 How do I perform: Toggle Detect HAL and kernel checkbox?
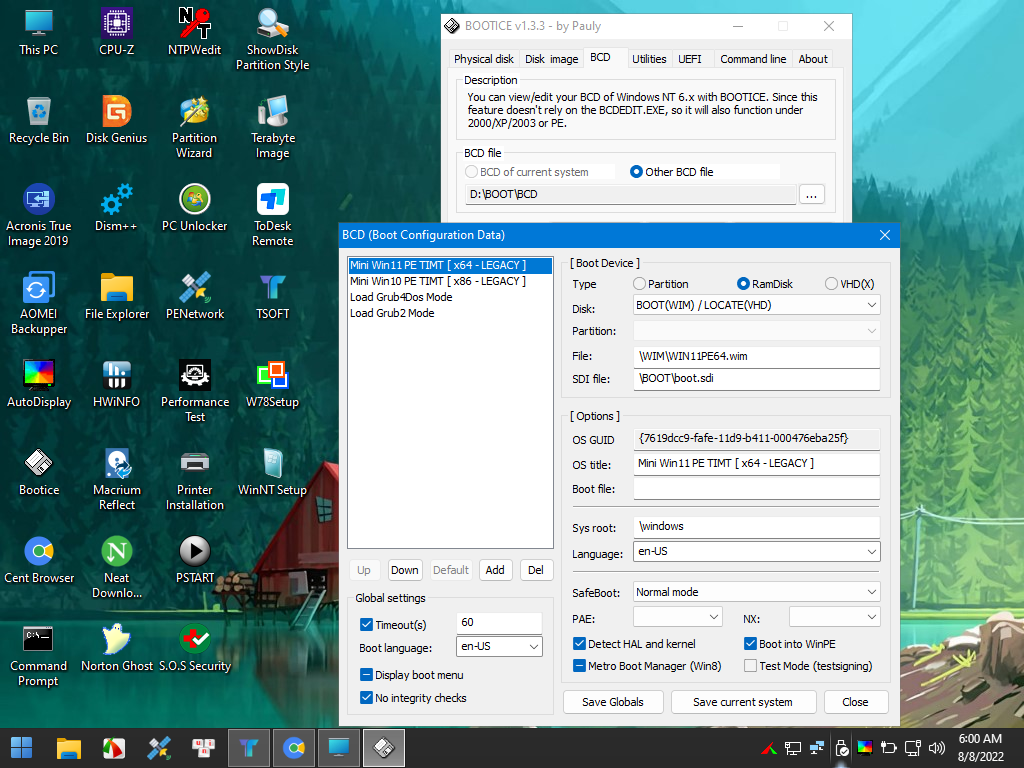click(579, 643)
